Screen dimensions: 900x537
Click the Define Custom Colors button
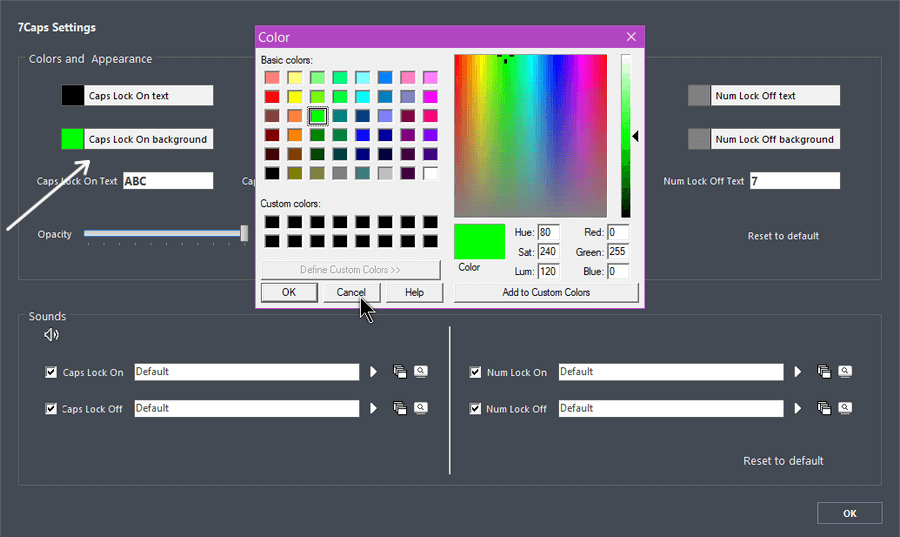click(350, 270)
